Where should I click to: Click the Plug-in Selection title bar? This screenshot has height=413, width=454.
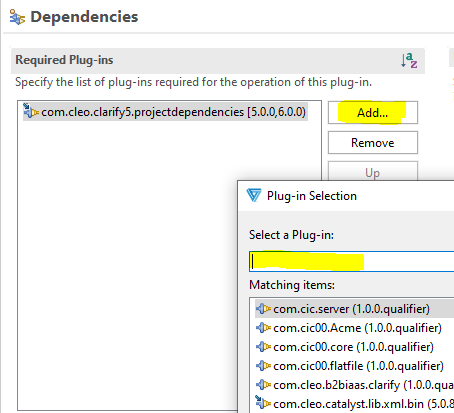346,196
